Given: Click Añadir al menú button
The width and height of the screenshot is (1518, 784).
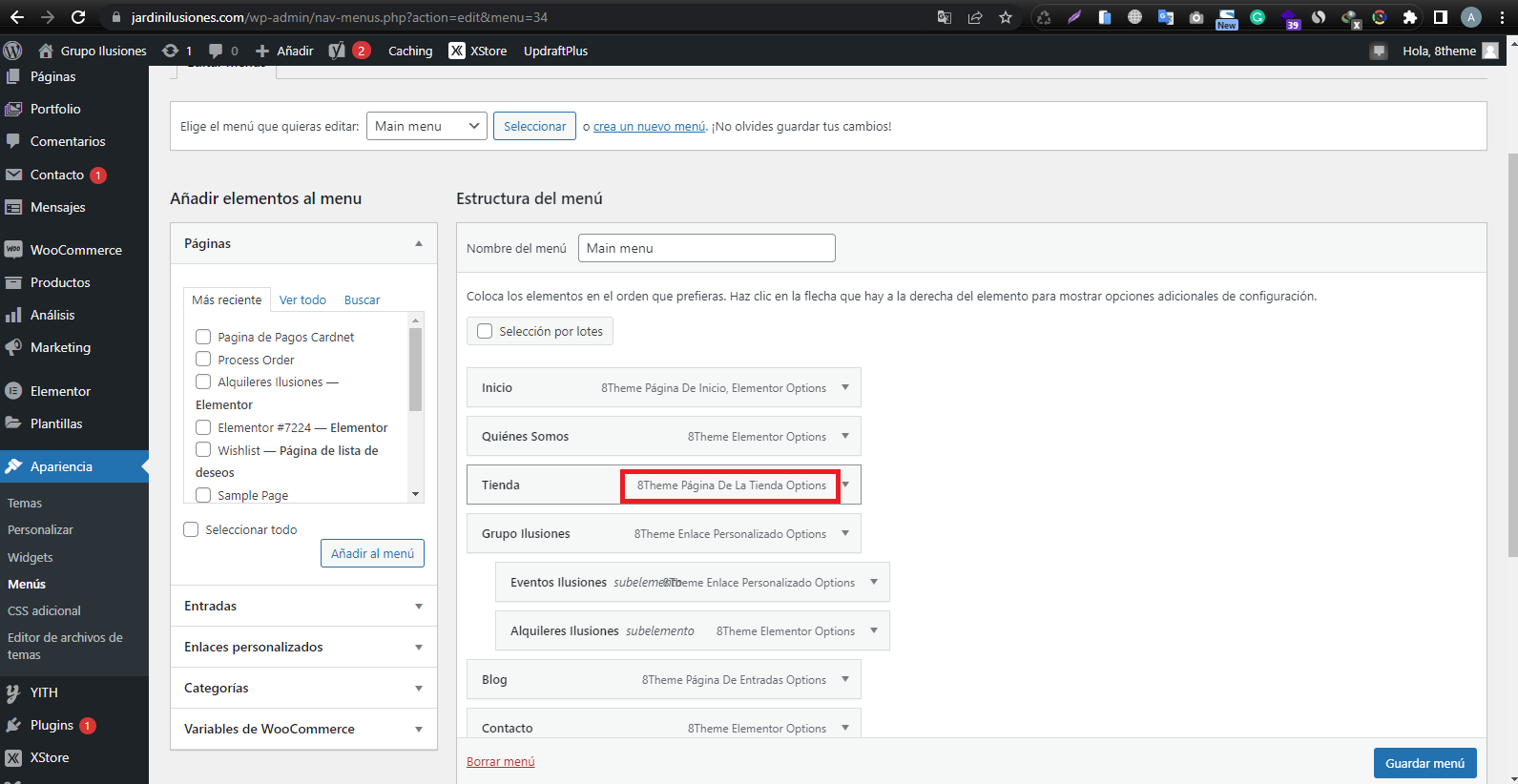Looking at the screenshot, I should [x=372, y=553].
